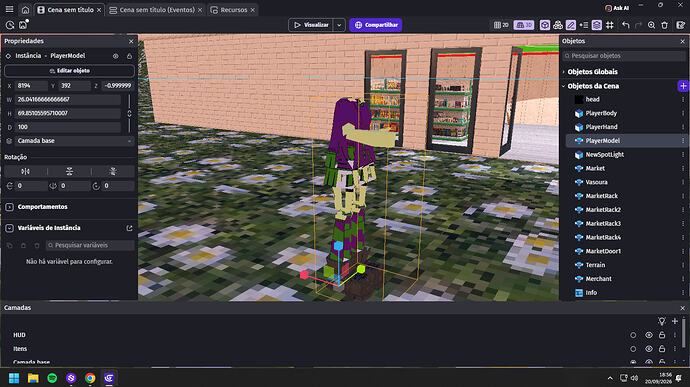This screenshot has height=387, width=690.
Task: Select the MarketRack3 object in list
Action: click(603, 224)
